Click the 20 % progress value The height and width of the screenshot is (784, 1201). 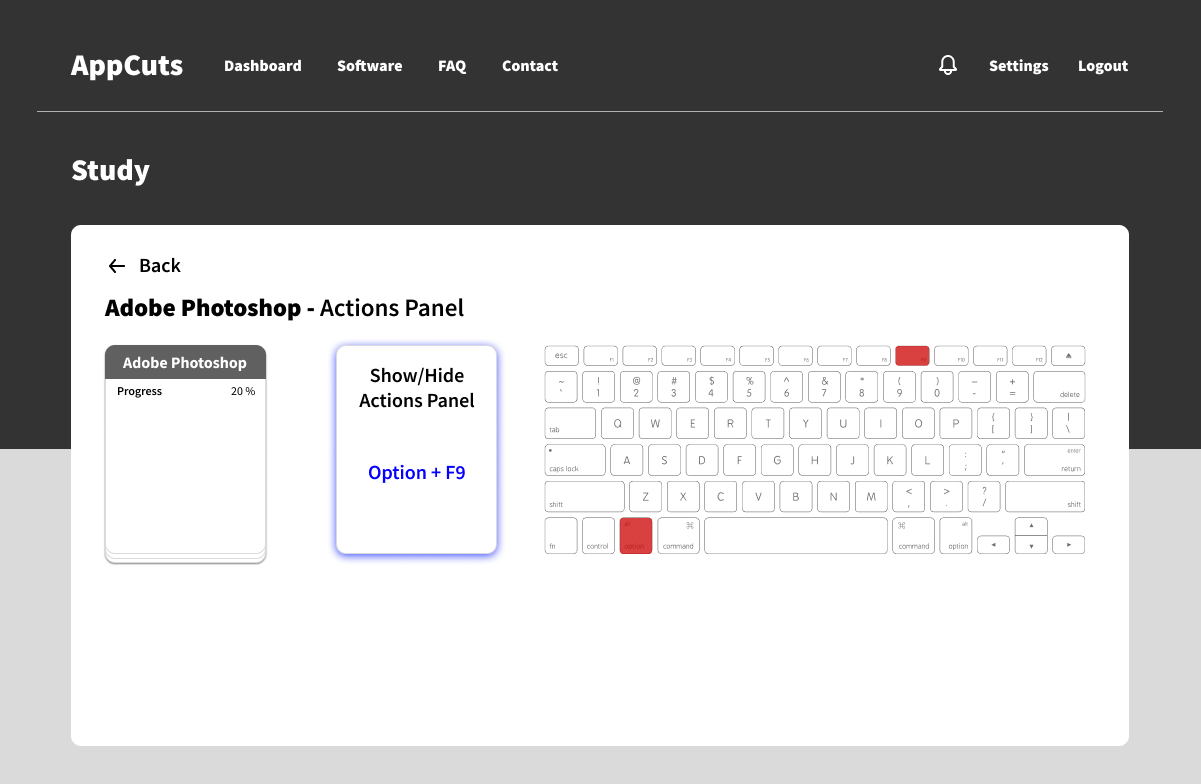pos(243,391)
